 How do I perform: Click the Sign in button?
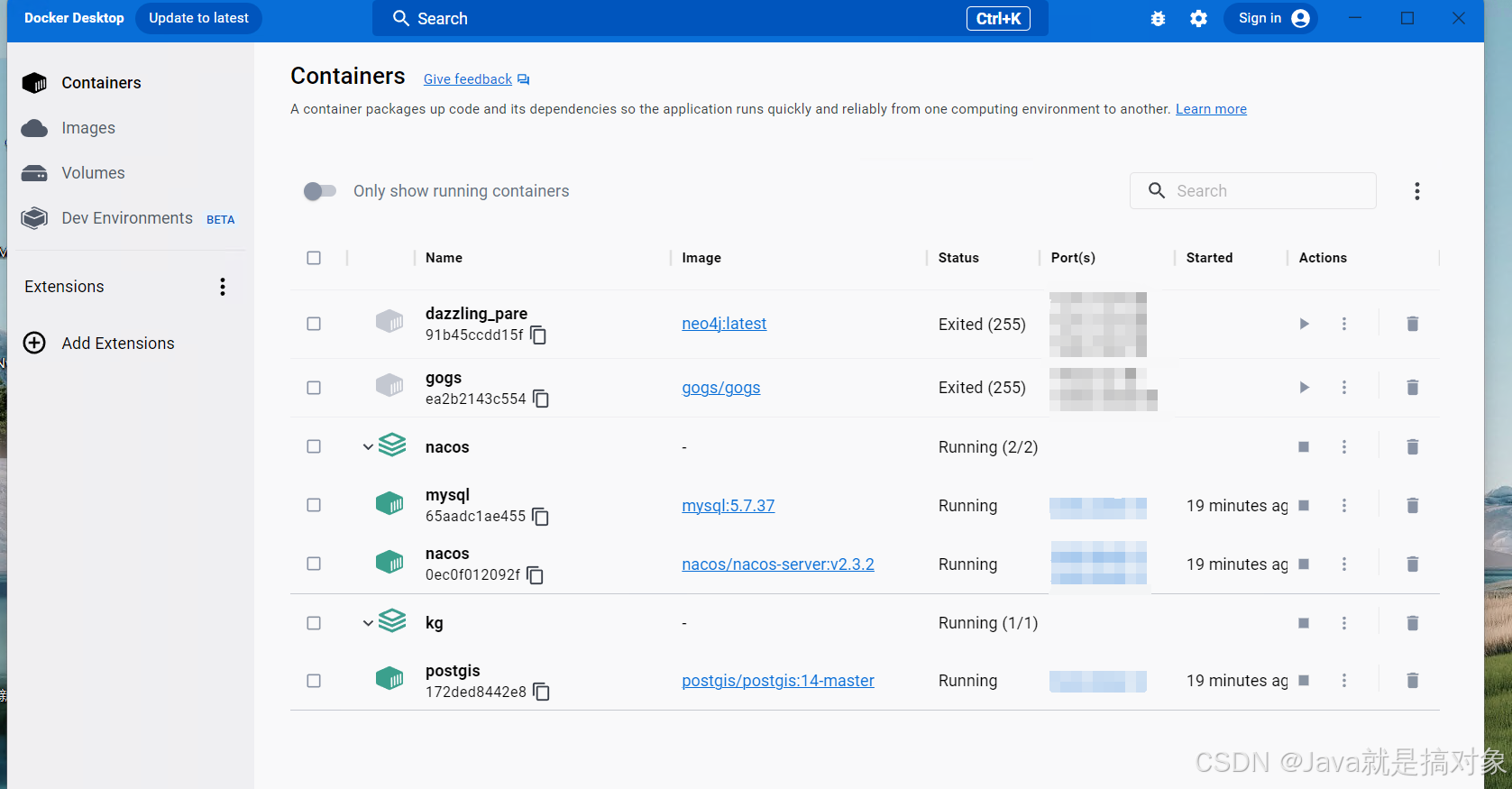point(1271,18)
